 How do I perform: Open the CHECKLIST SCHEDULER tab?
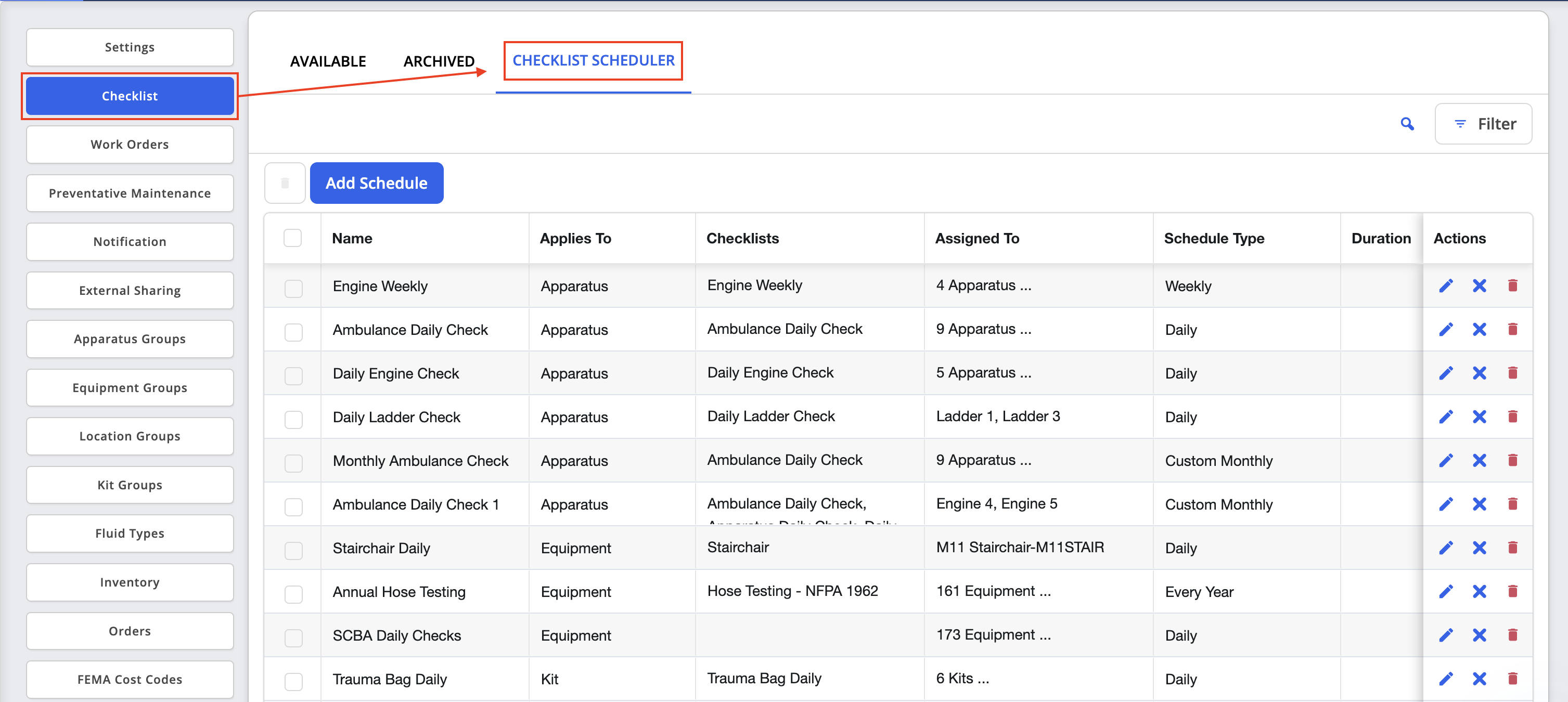(x=594, y=61)
